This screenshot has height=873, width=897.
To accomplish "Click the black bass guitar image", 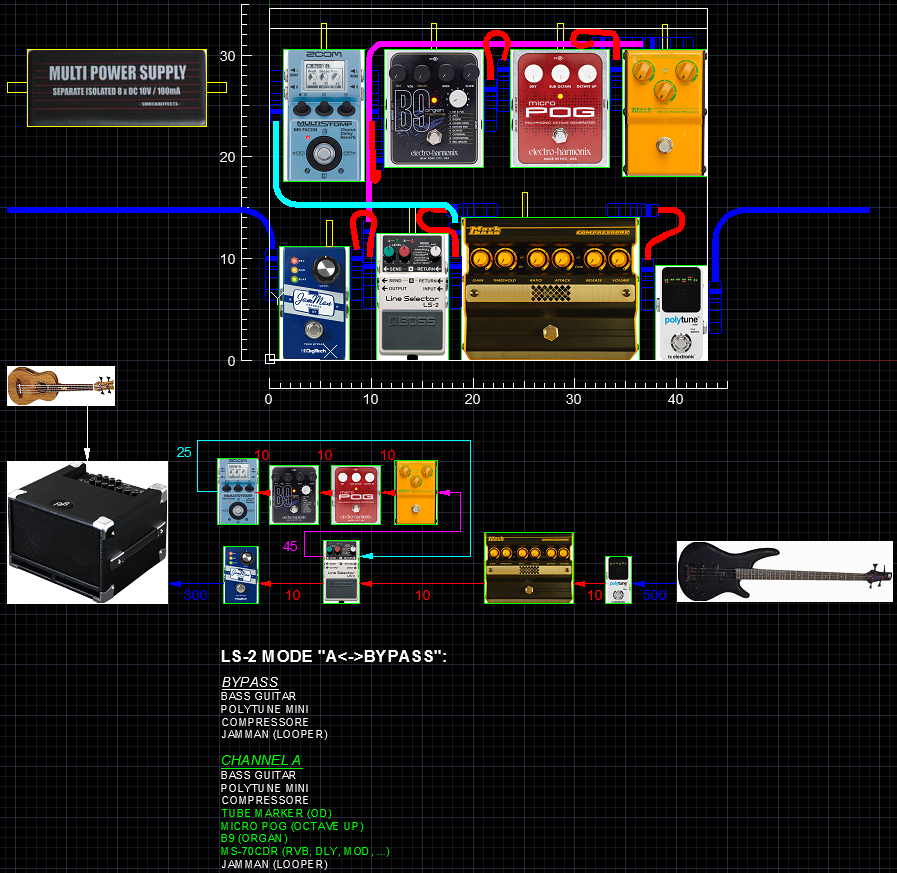I will click(784, 571).
